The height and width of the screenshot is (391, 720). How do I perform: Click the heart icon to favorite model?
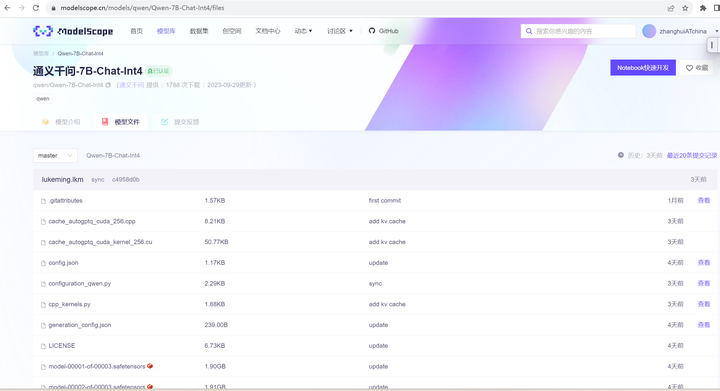coord(689,68)
